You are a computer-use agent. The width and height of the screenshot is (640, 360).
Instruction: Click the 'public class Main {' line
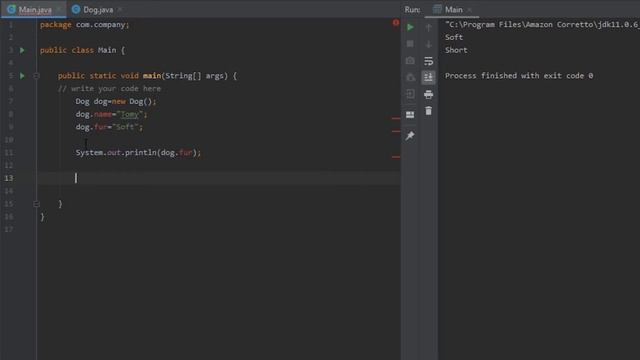(x=82, y=50)
